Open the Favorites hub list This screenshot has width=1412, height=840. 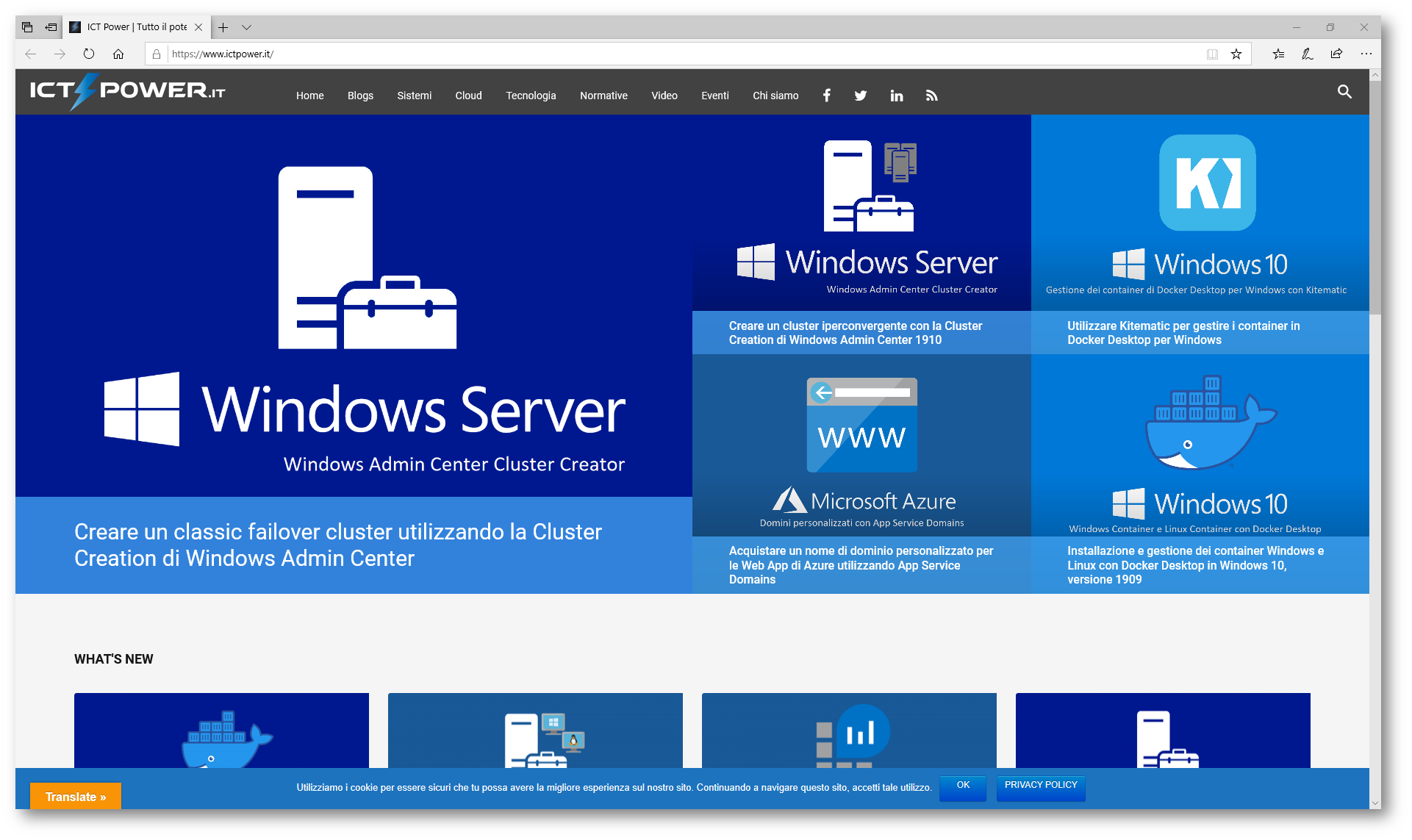coord(1278,54)
